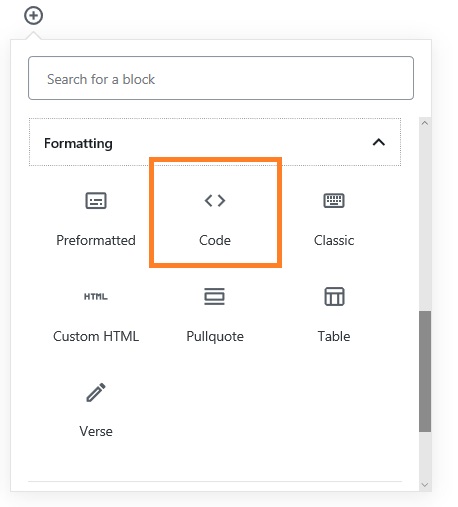
Task: Click the scrollbar track above the thumb
Action: click(425, 220)
